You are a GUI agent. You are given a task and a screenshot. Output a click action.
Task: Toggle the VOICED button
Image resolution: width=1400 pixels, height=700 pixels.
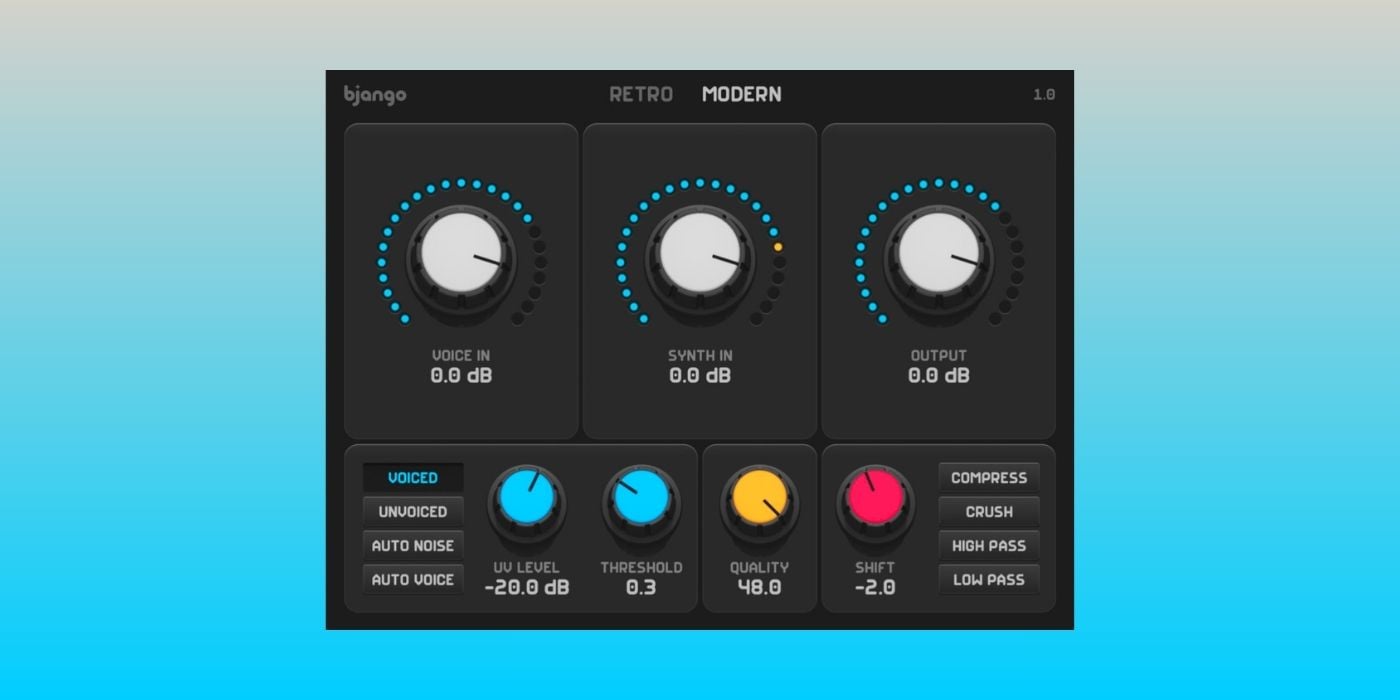tap(413, 478)
